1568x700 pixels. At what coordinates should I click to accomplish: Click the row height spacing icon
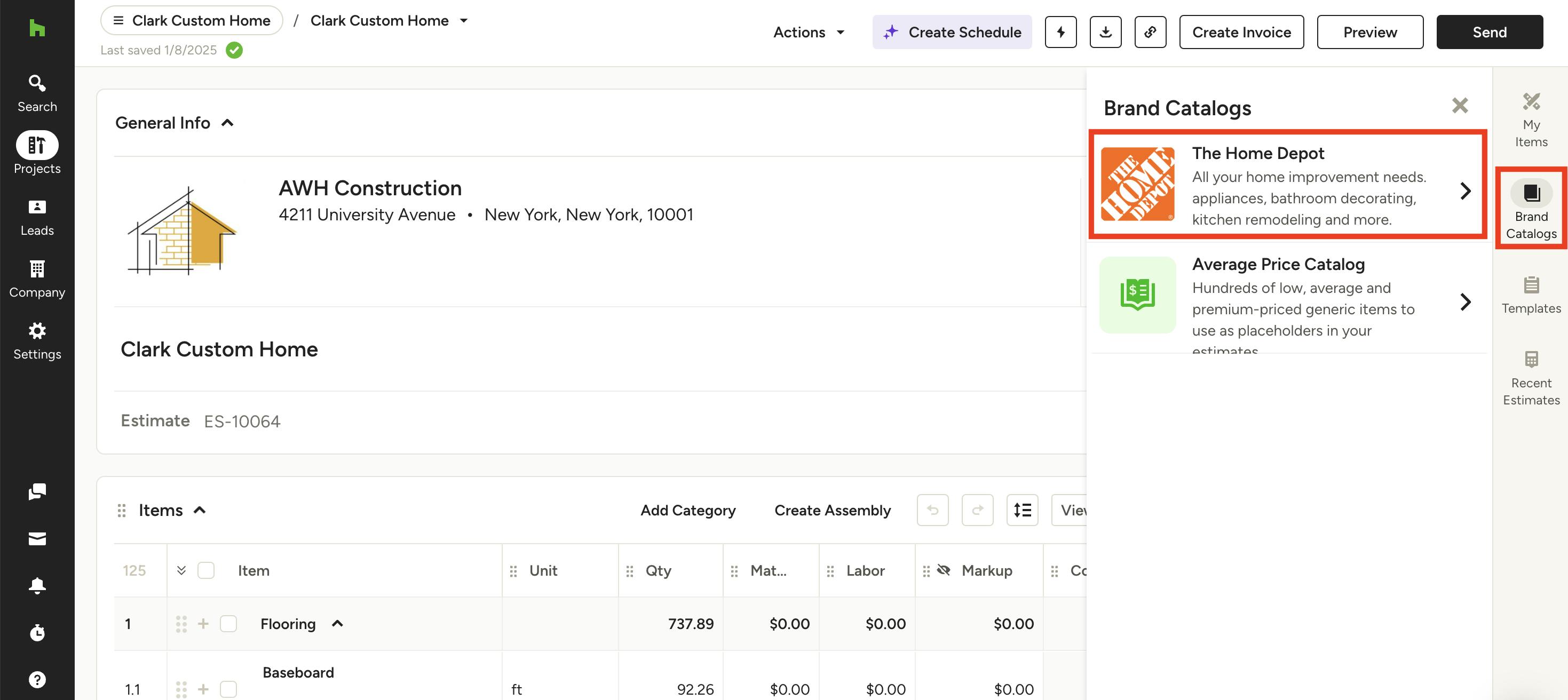click(1022, 510)
